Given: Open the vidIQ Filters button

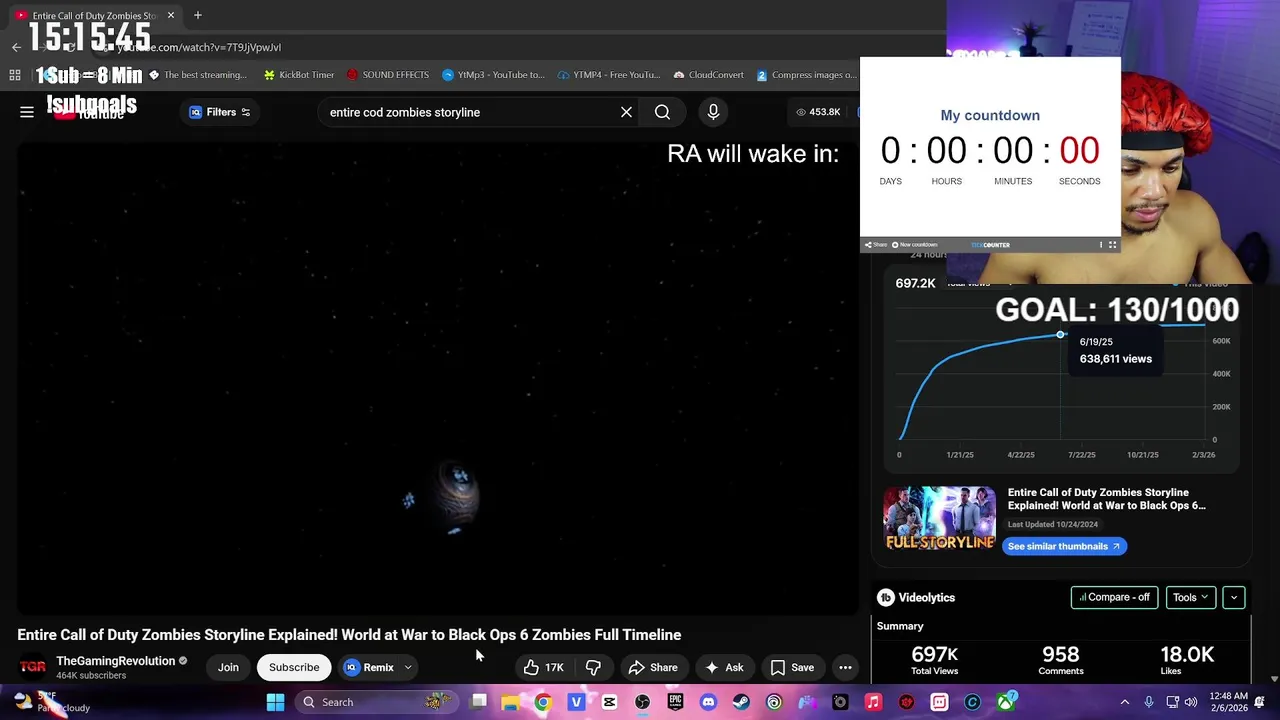Looking at the screenshot, I should (220, 112).
